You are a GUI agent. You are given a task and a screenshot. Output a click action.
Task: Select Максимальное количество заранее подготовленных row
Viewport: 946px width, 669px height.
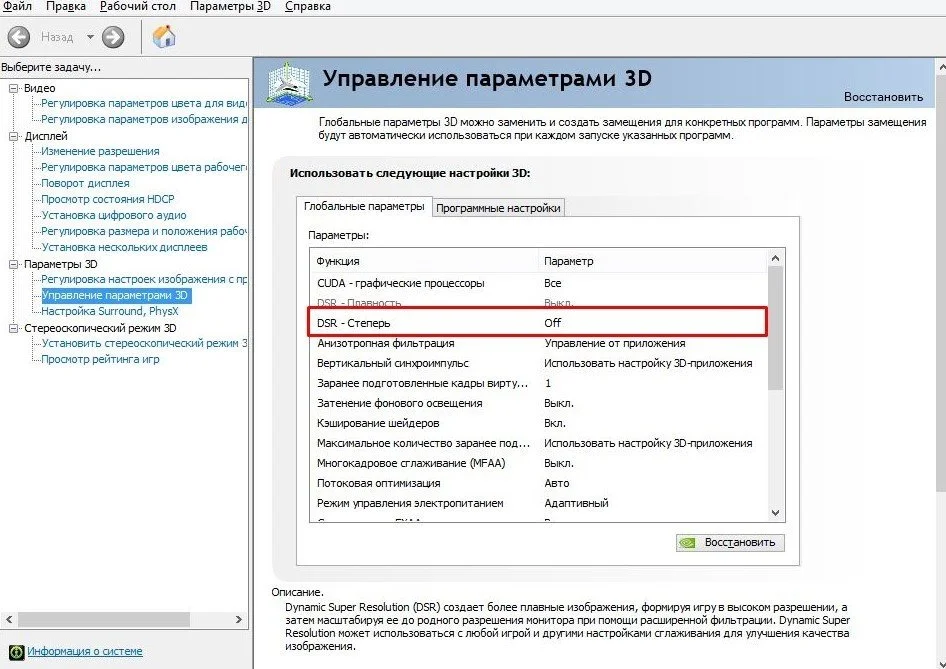tap(538, 443)
